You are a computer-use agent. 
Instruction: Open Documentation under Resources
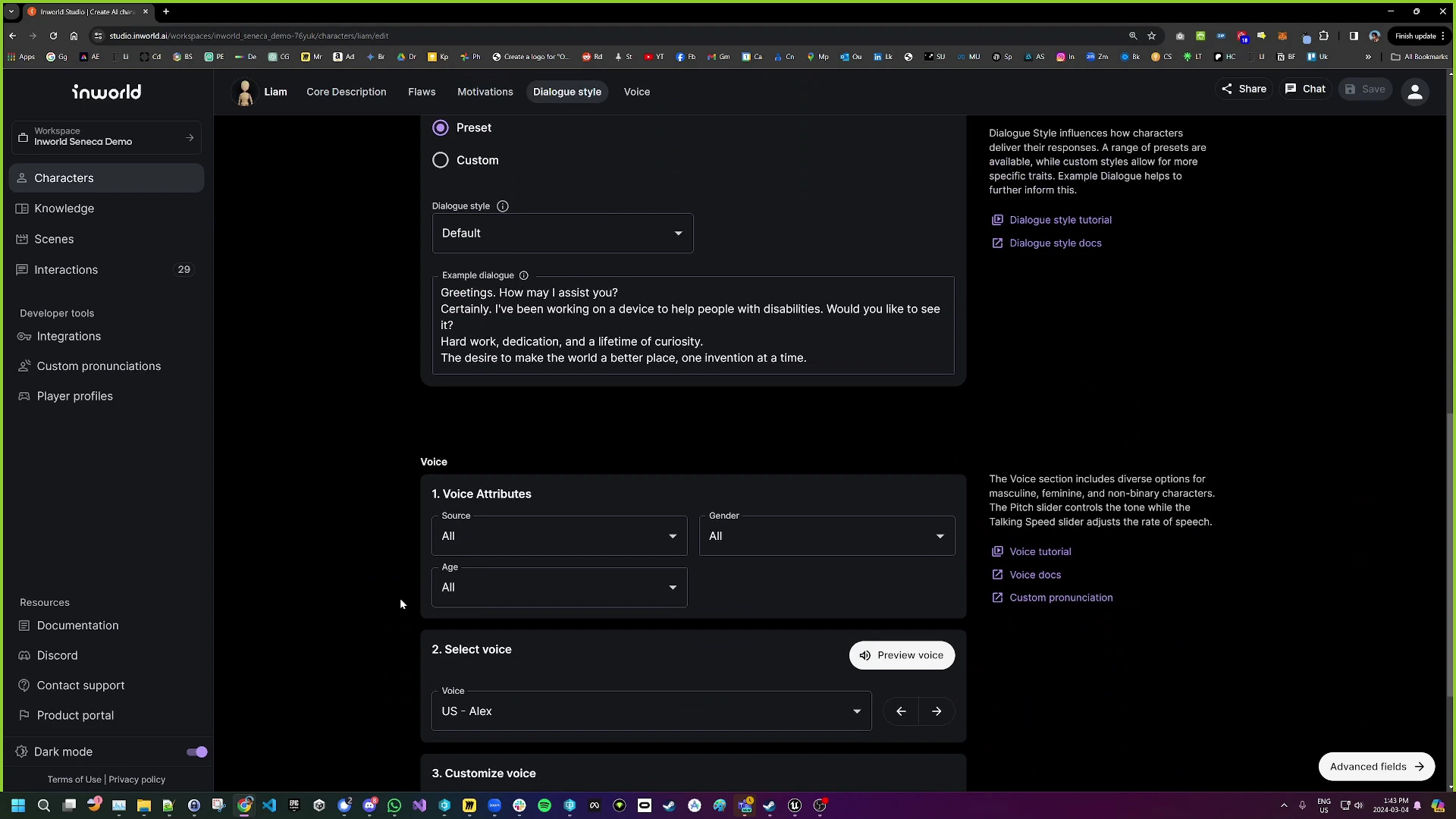pyautogui.click(x=77, y=626)
